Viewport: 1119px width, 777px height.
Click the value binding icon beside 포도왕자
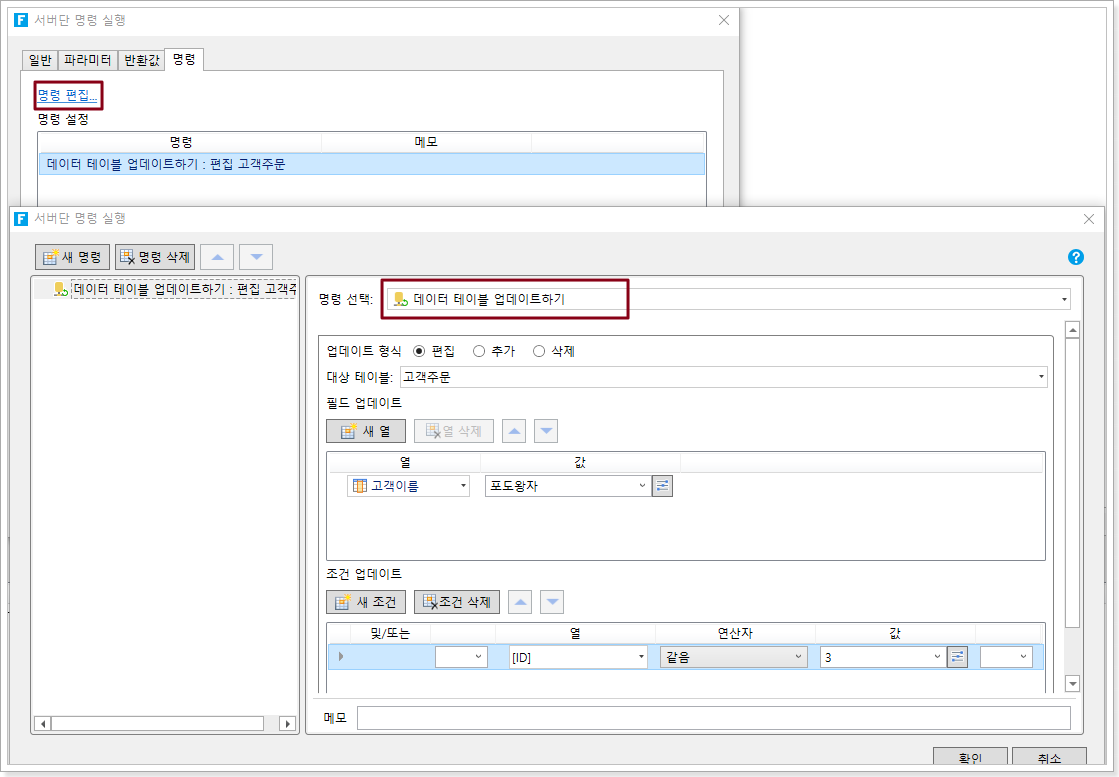(x=662, y=486)
